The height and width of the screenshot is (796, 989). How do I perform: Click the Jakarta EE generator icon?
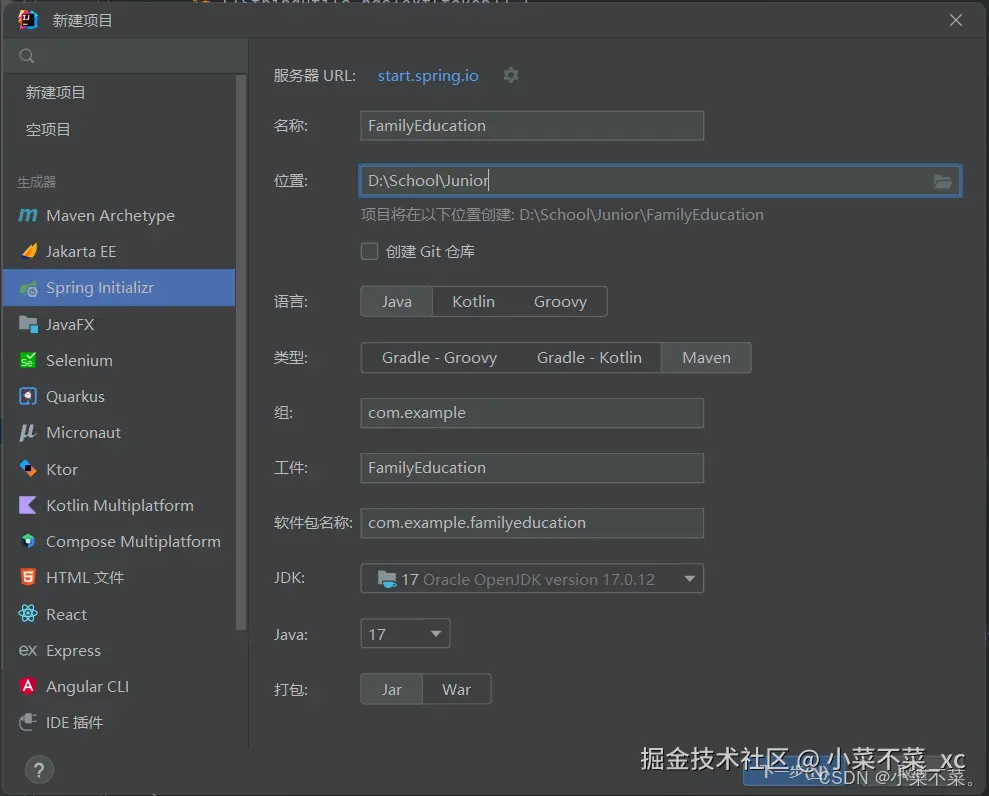point(29,252)
